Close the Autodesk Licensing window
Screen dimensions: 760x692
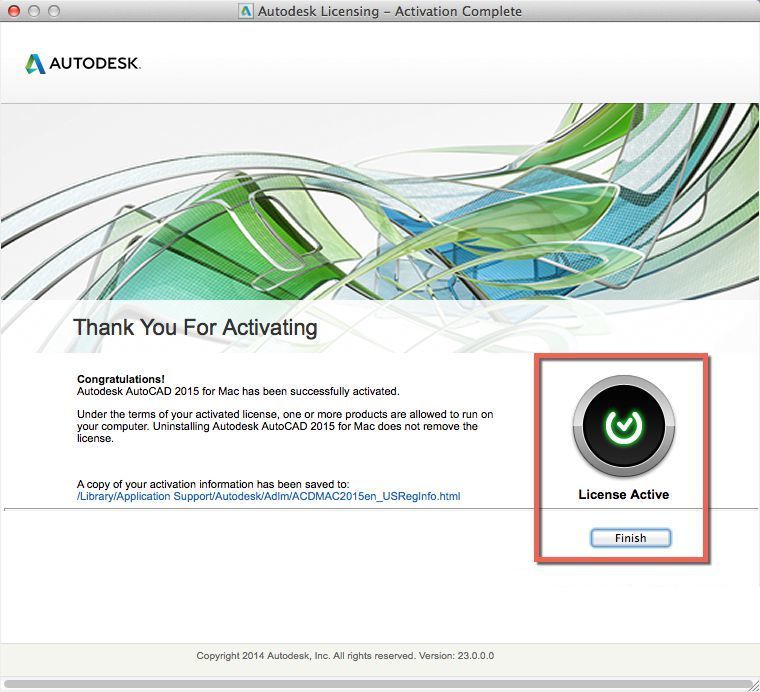(x=14, y=11)
